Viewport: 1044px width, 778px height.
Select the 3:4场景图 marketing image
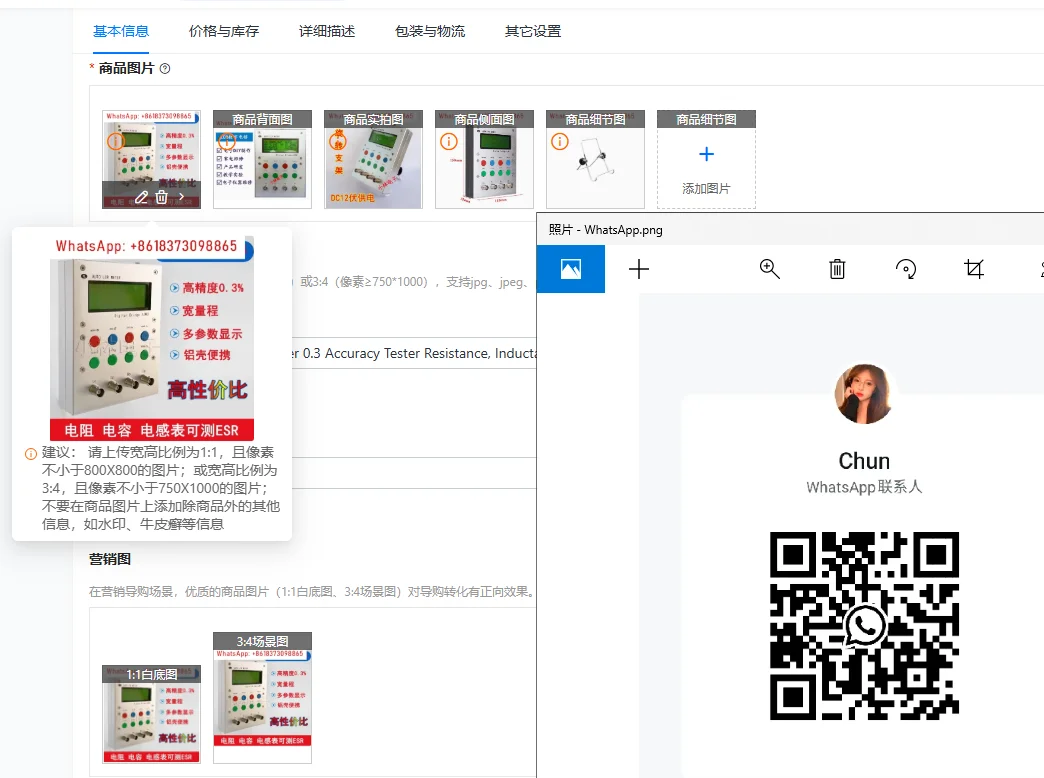pyautogui.click(x=262, y=697)
